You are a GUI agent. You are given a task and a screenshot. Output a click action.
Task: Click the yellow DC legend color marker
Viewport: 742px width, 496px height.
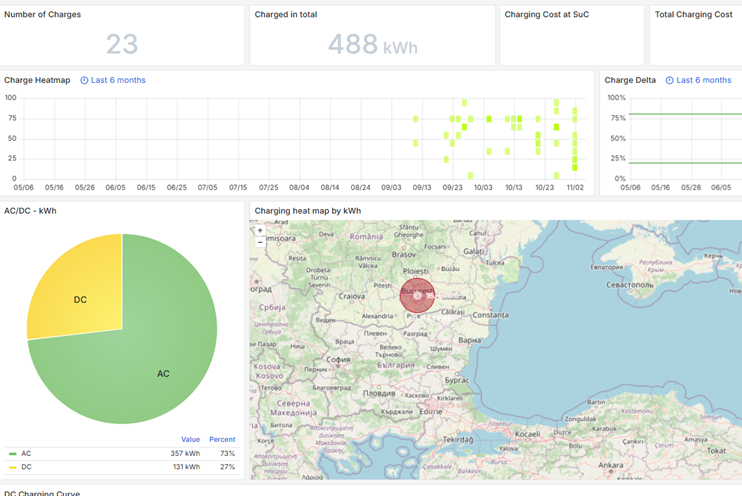click(13, 467)
